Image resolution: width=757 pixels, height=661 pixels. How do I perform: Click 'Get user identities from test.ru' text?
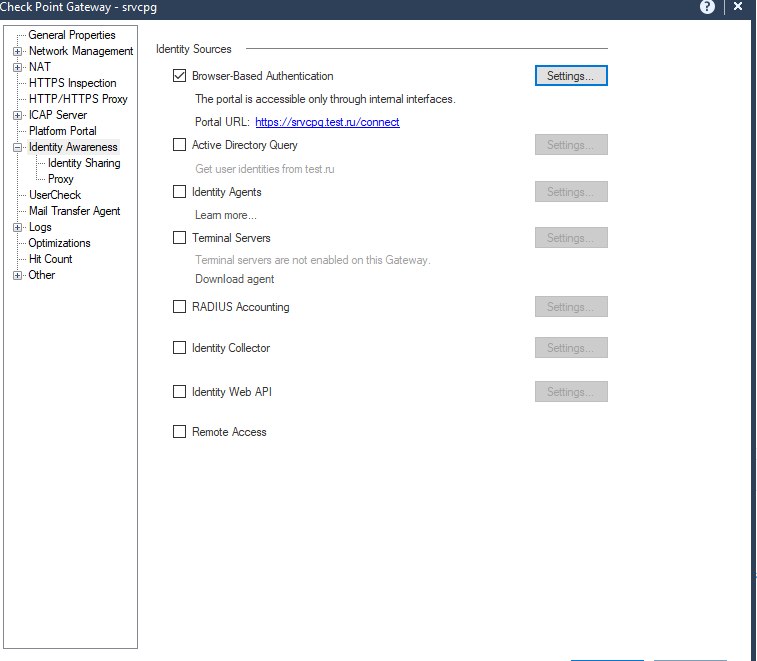tap(265, 169)
